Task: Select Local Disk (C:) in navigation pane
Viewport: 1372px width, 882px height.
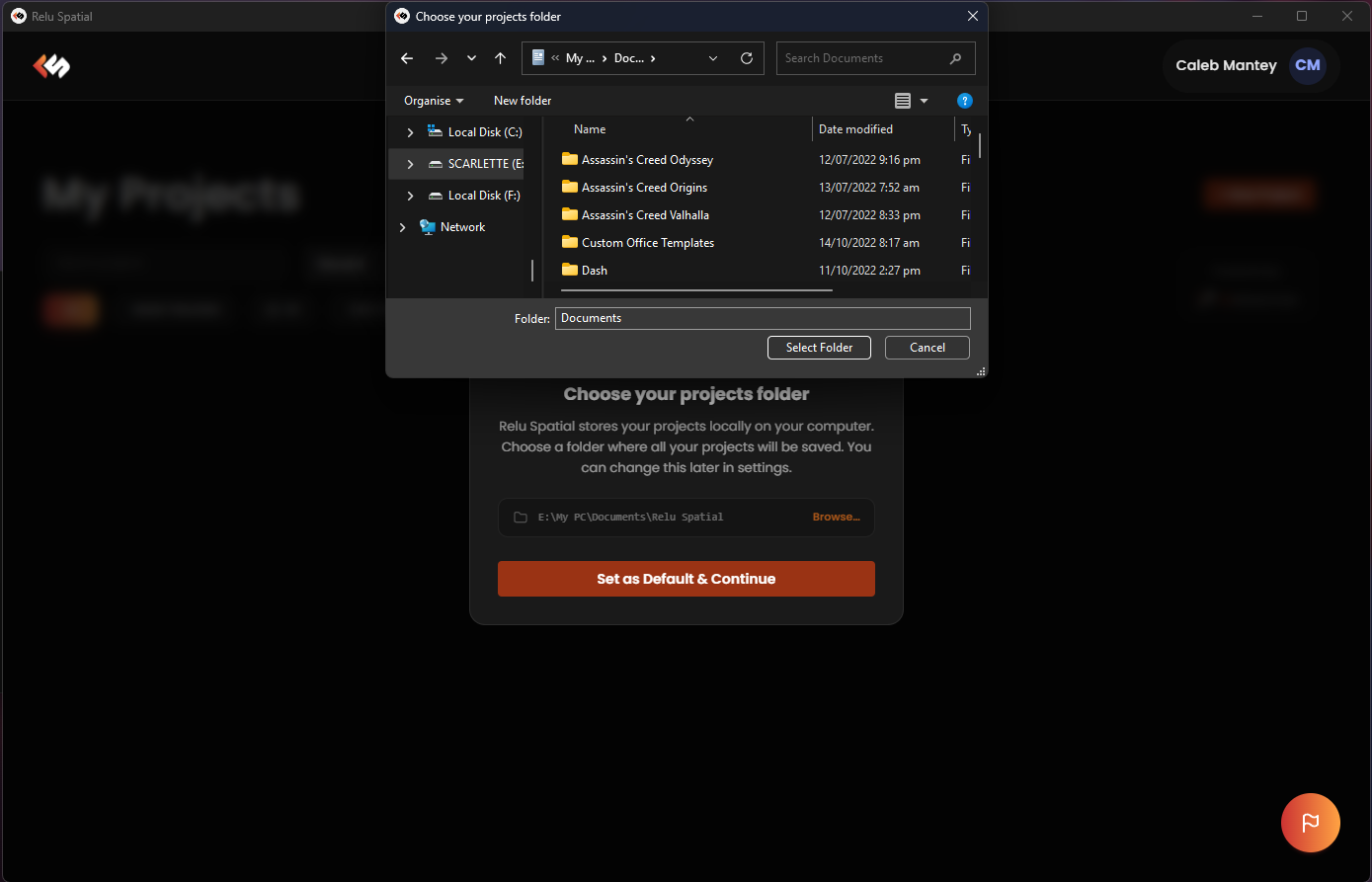Action: point(474,132)
